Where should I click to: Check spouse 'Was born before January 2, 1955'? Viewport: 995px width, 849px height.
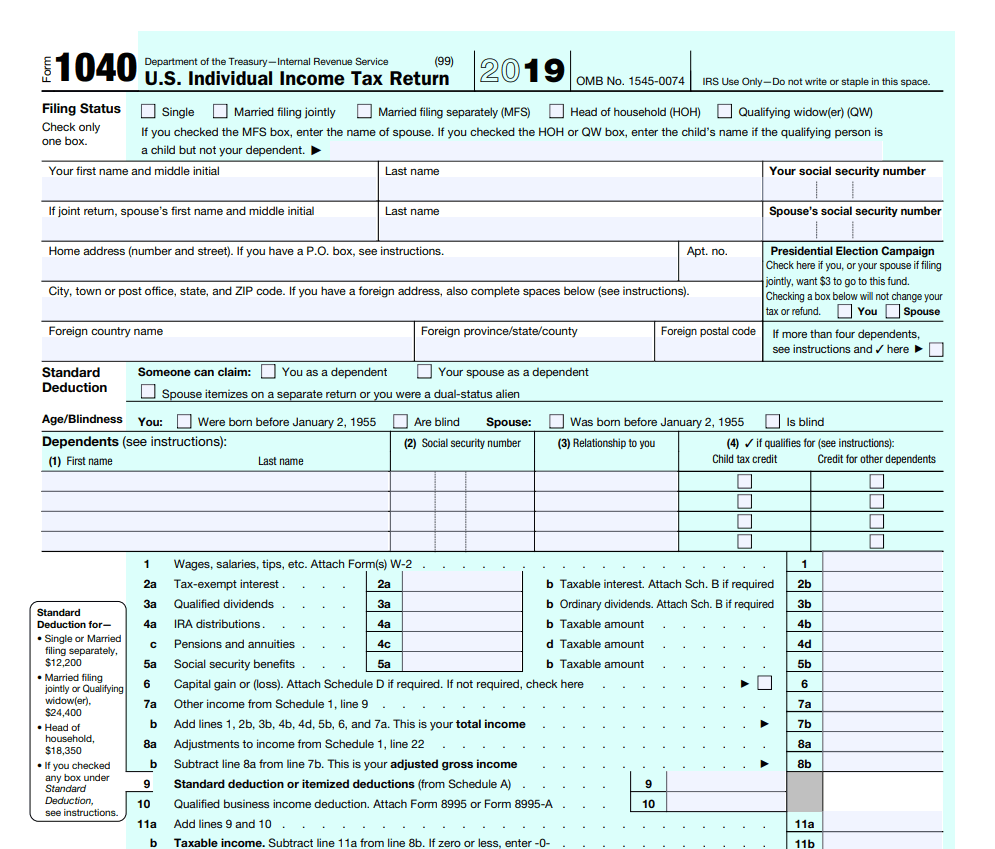556,422
